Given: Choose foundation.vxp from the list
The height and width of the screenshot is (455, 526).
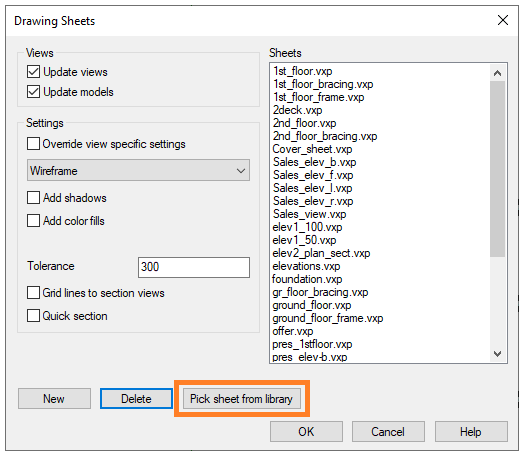Looking at the screenshot, I should (307, 279).
